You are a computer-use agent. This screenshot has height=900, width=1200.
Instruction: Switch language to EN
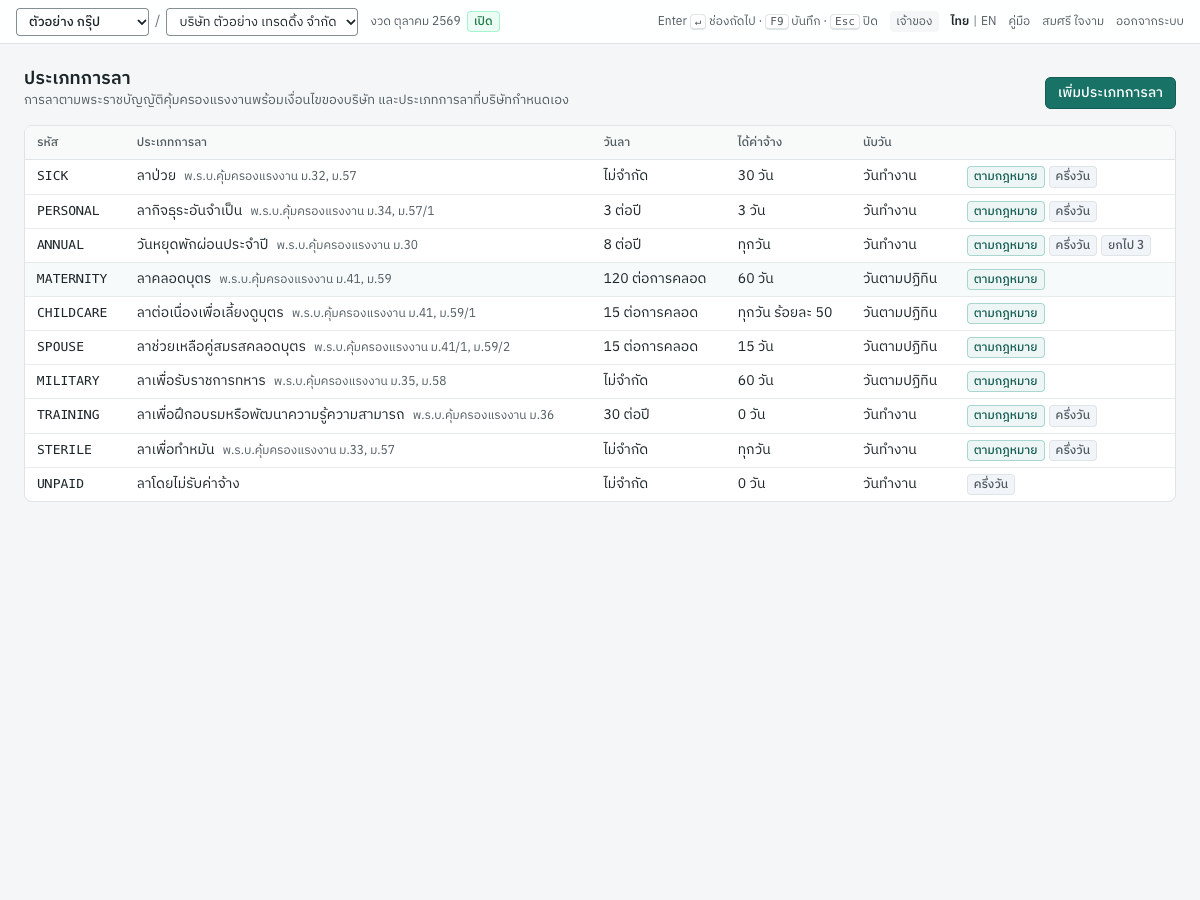coord(988,21)
